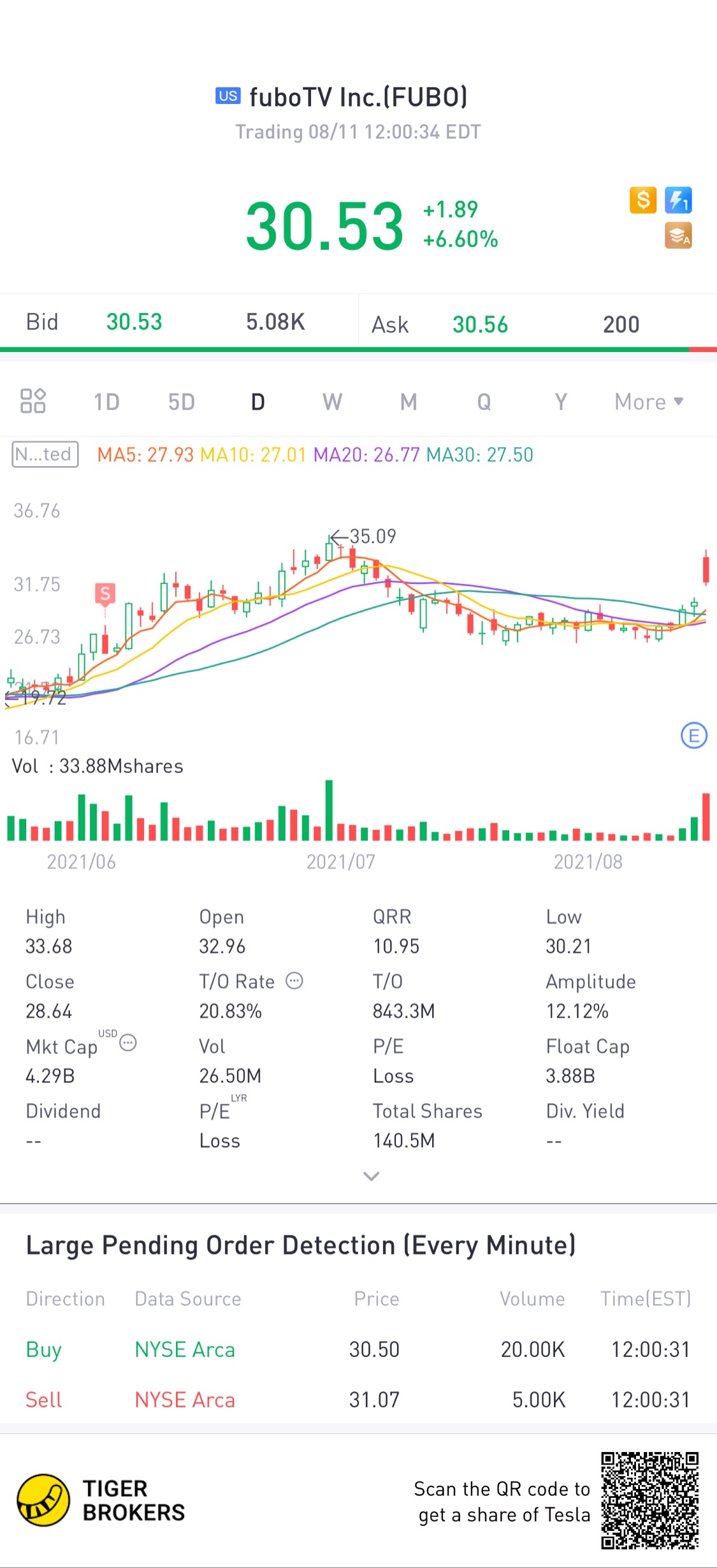Tap the orange stacked coins icon
The width and height of the screenshot is (717, 1568).
(x=678, y=235)
